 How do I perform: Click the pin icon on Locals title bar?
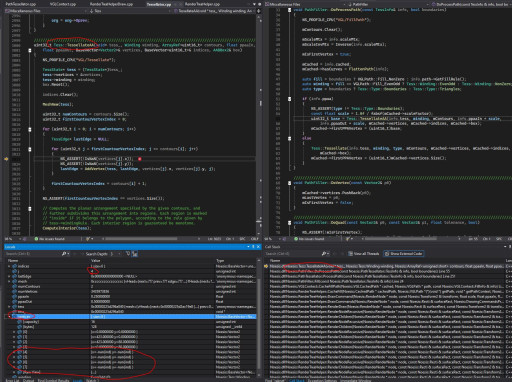tap(253, 247)
